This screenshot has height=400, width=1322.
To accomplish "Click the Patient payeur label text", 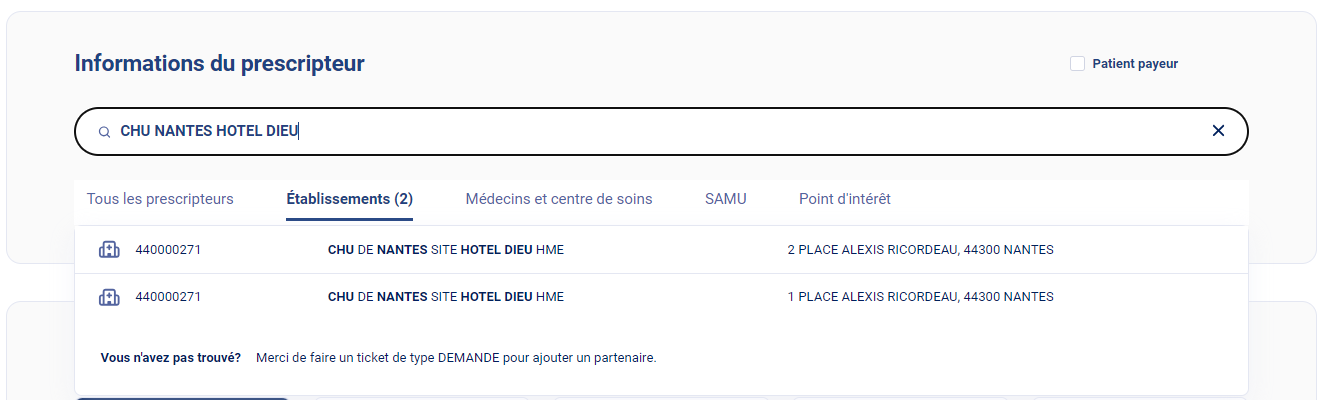I will click(x=1135, y=64).
